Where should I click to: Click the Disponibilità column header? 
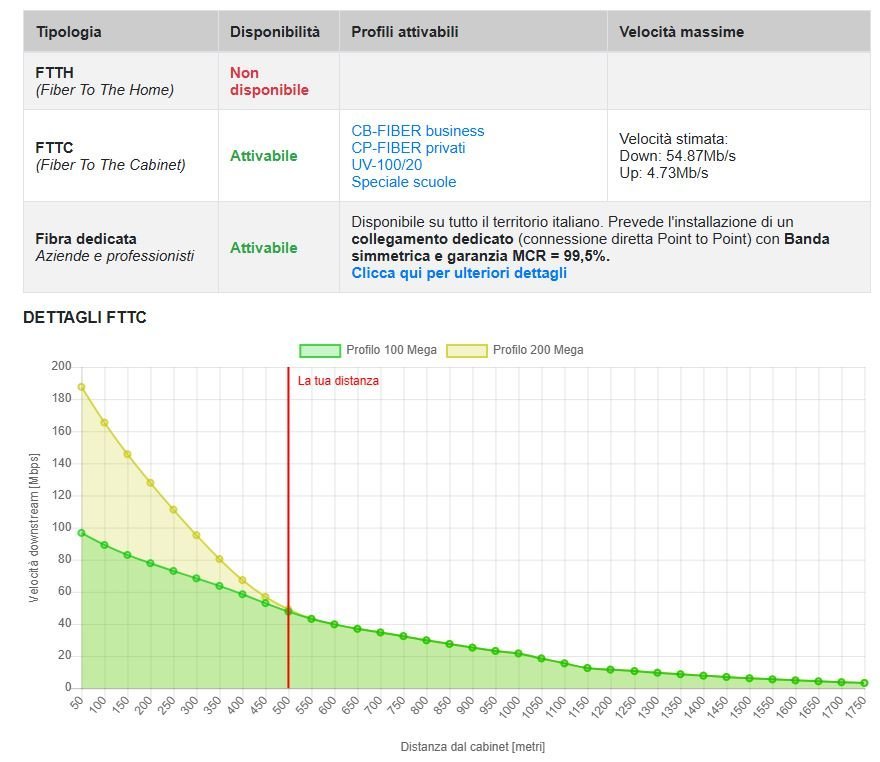(x=275, y=32)
